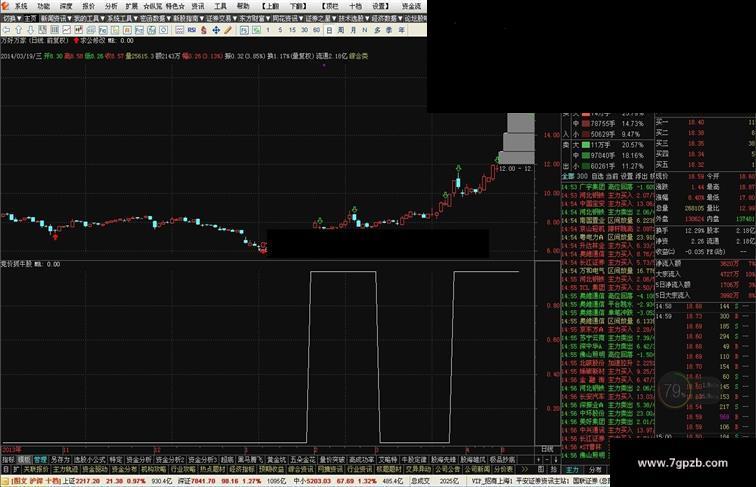The image size is (756, 487).
Task: Open the 主力轨迹 bottom tab
Action: (x=65, y=469)
